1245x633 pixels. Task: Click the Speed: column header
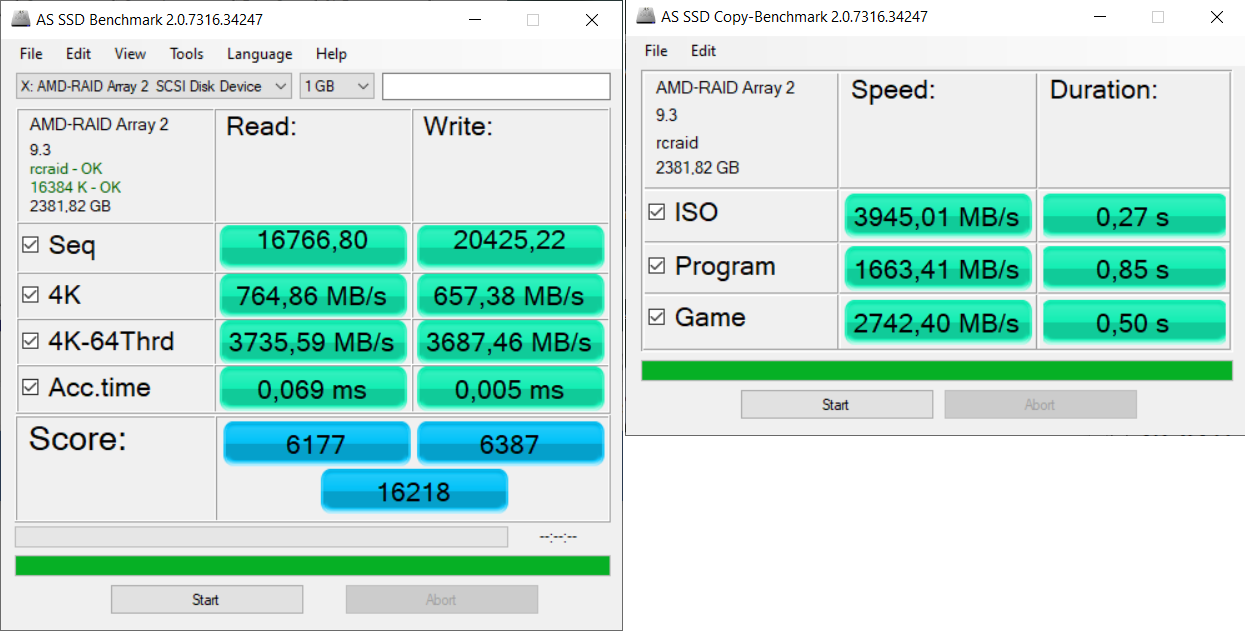pos(893,90)
